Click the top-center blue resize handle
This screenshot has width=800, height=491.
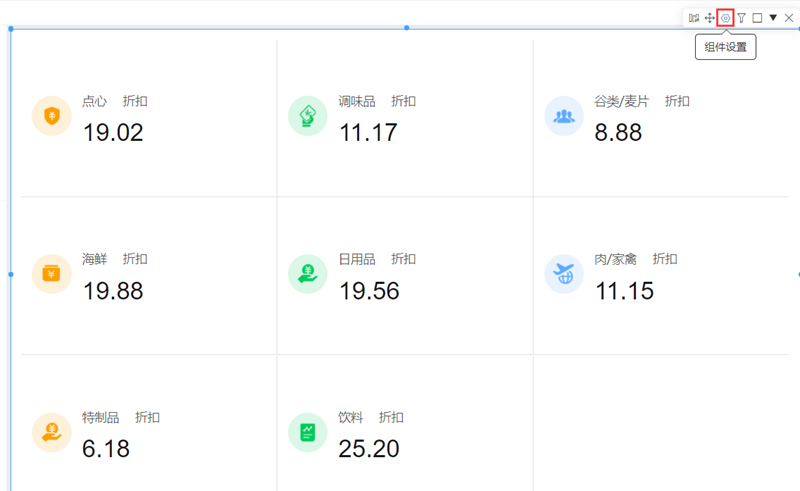[x=407, y=28]
